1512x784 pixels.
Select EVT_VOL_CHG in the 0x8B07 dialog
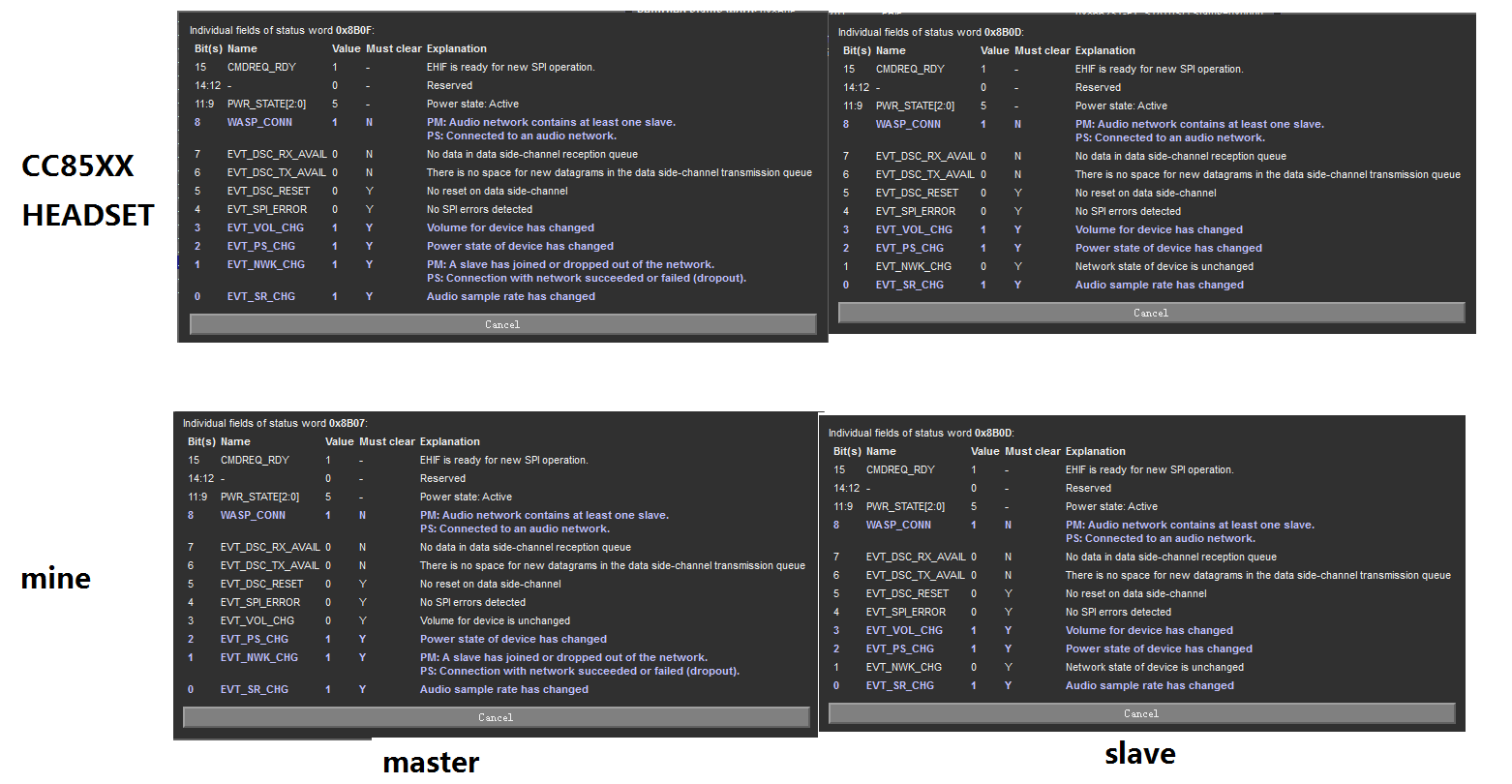pos(257,621)
